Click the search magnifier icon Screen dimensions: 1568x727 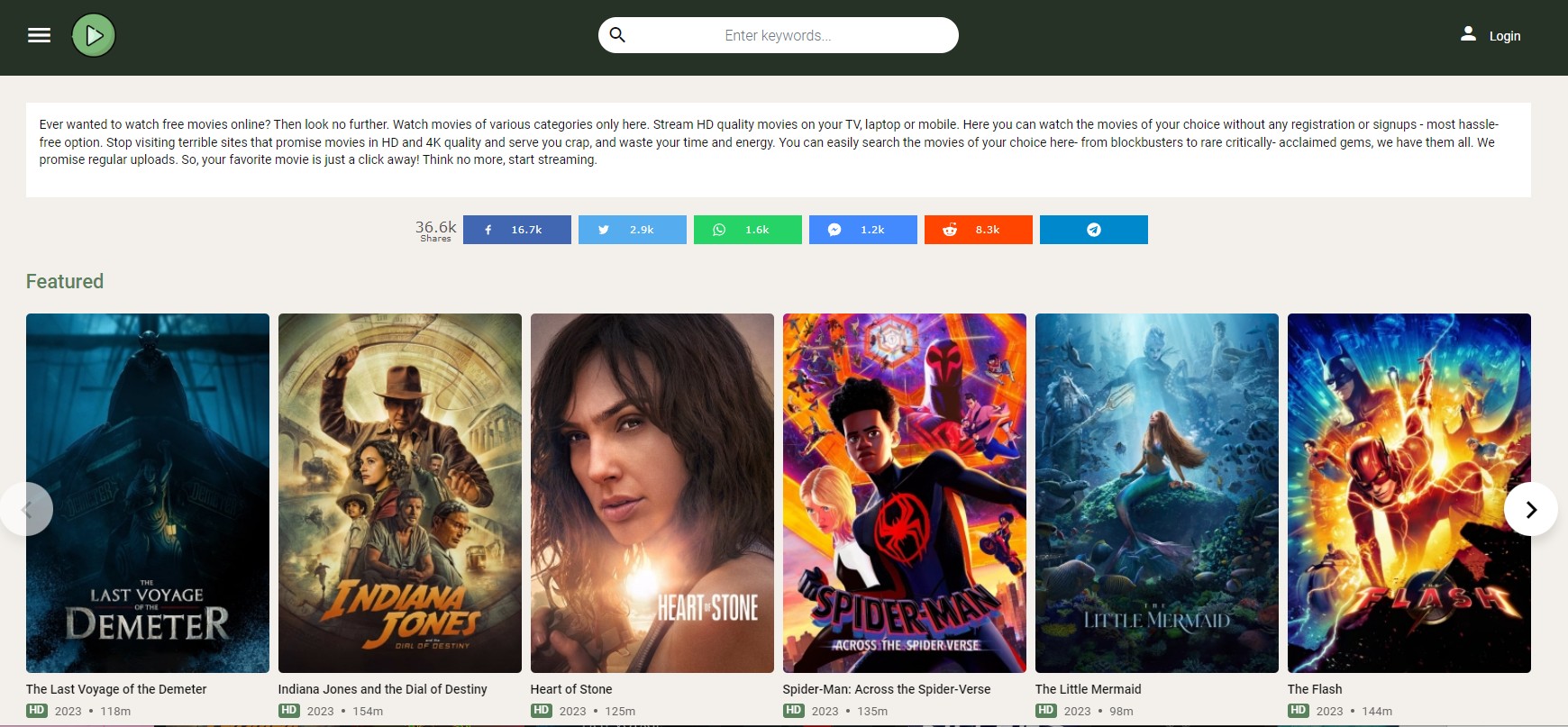pos(617,35)
